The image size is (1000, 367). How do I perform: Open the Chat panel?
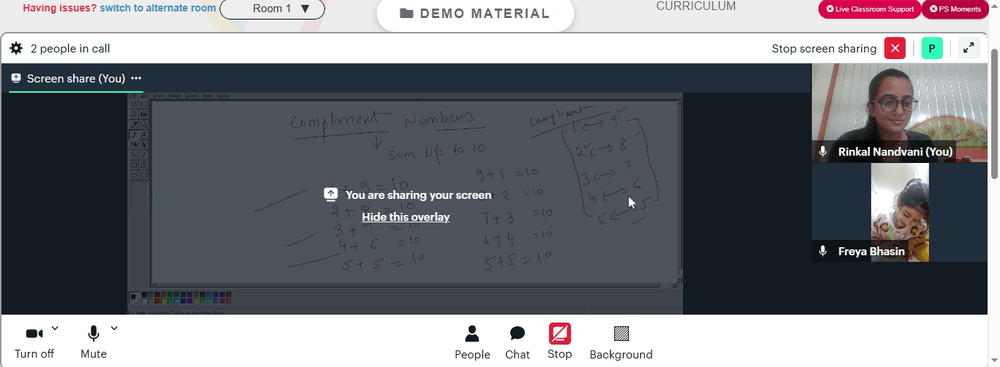tap(517, 342)
